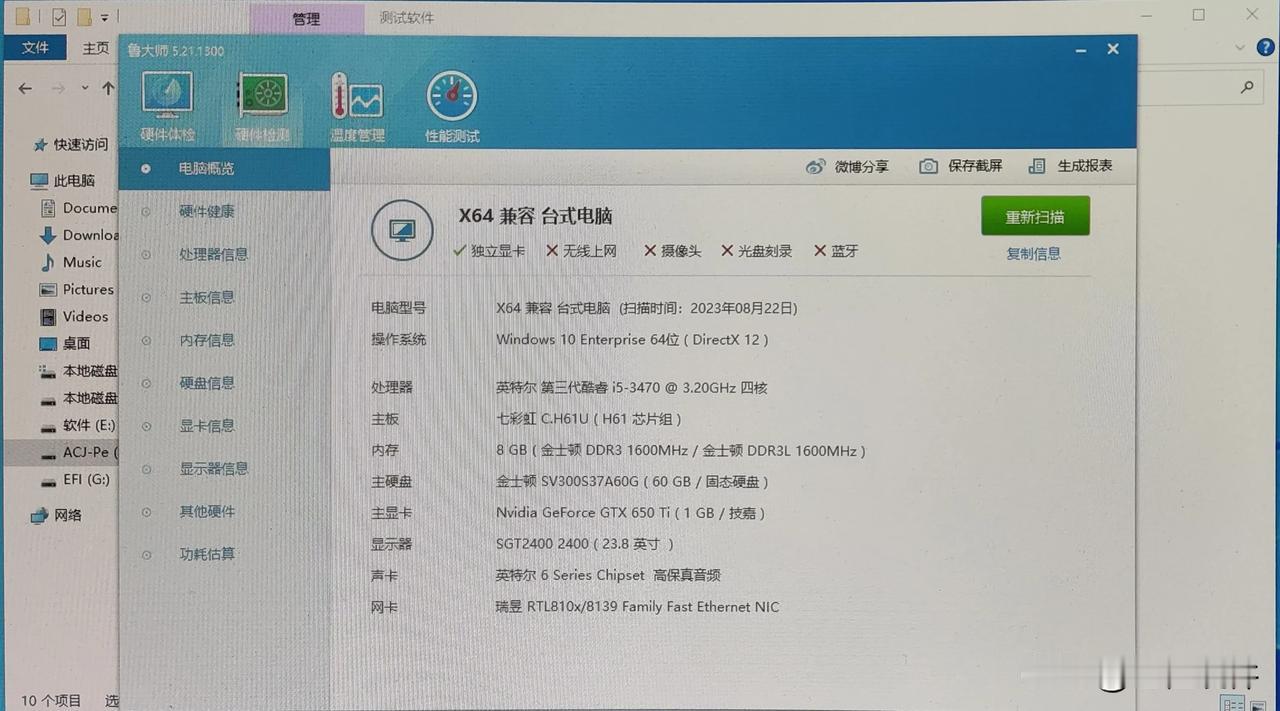Click the 复制信息 link
1280x711 pixels.
(1033, 254)
